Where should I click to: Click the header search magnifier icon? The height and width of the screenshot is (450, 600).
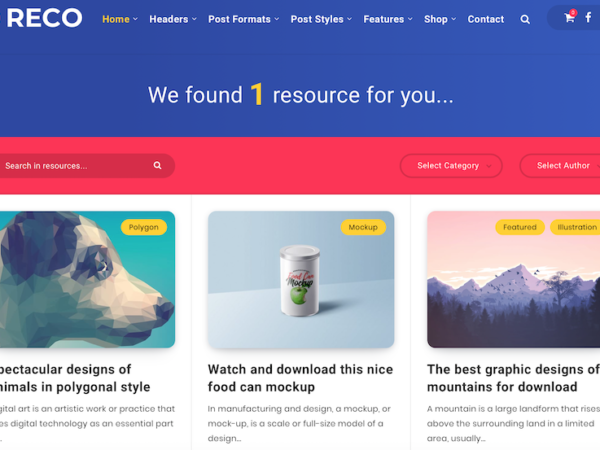pyautogui.click(x=525, y=19)
